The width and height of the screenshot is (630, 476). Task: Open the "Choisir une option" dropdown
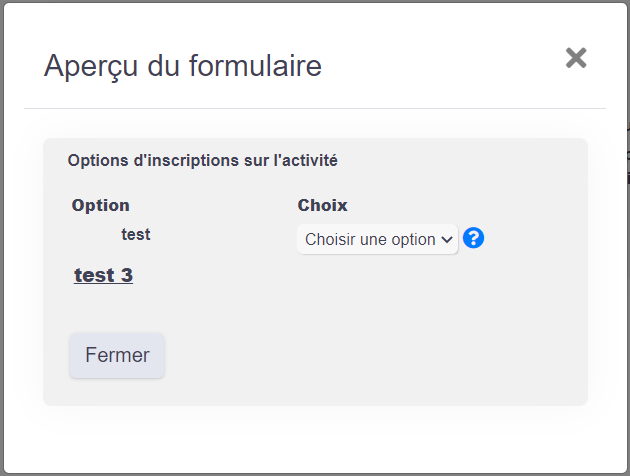click(377, 239)
